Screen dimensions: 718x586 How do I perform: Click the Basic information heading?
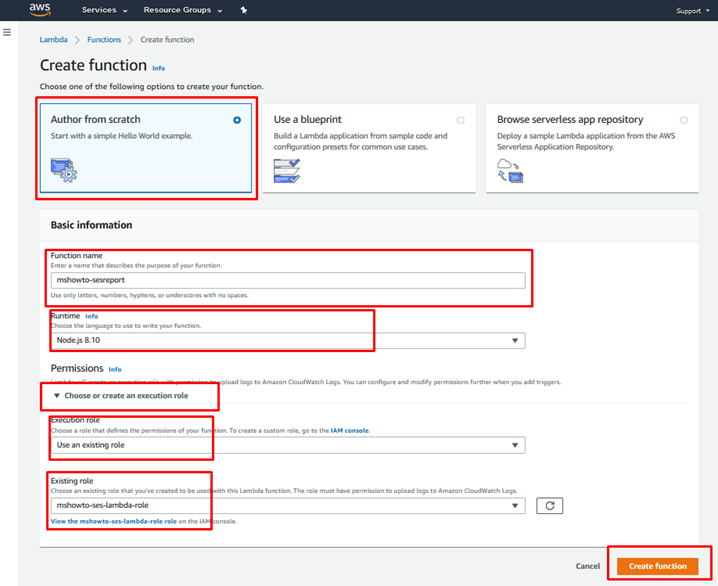pyautogui.click(x=92, y=225)
